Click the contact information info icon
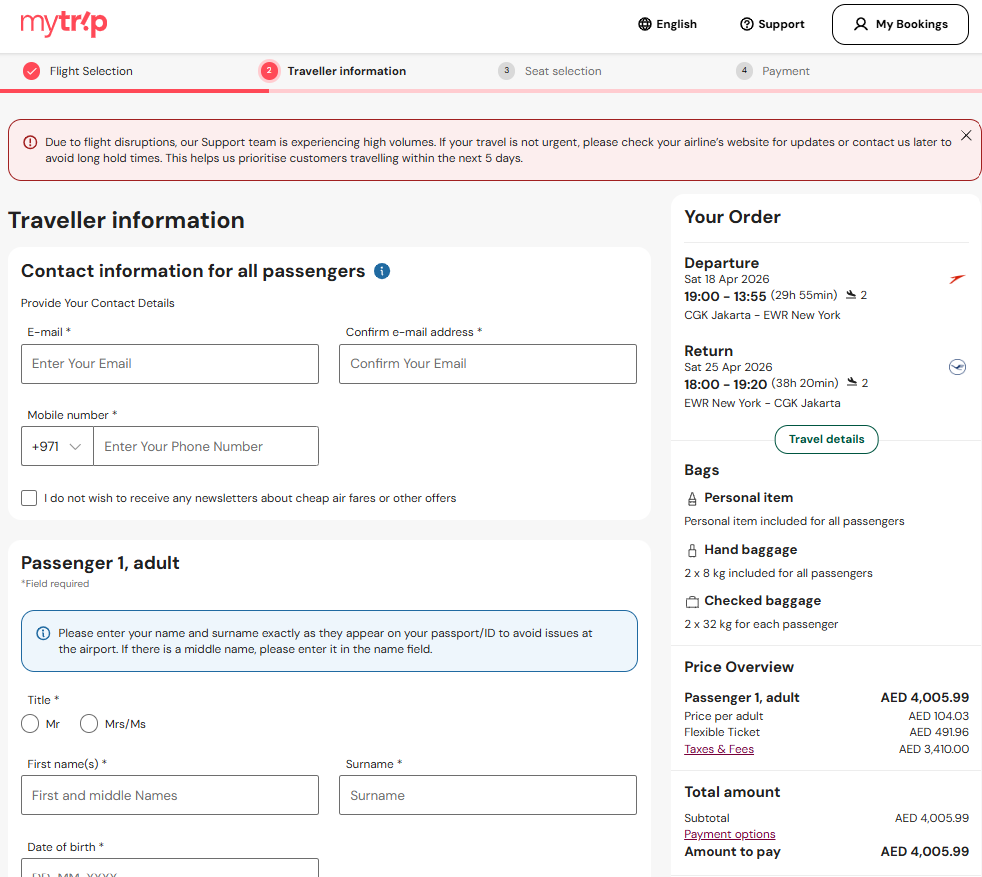 (x=382, y=271)
